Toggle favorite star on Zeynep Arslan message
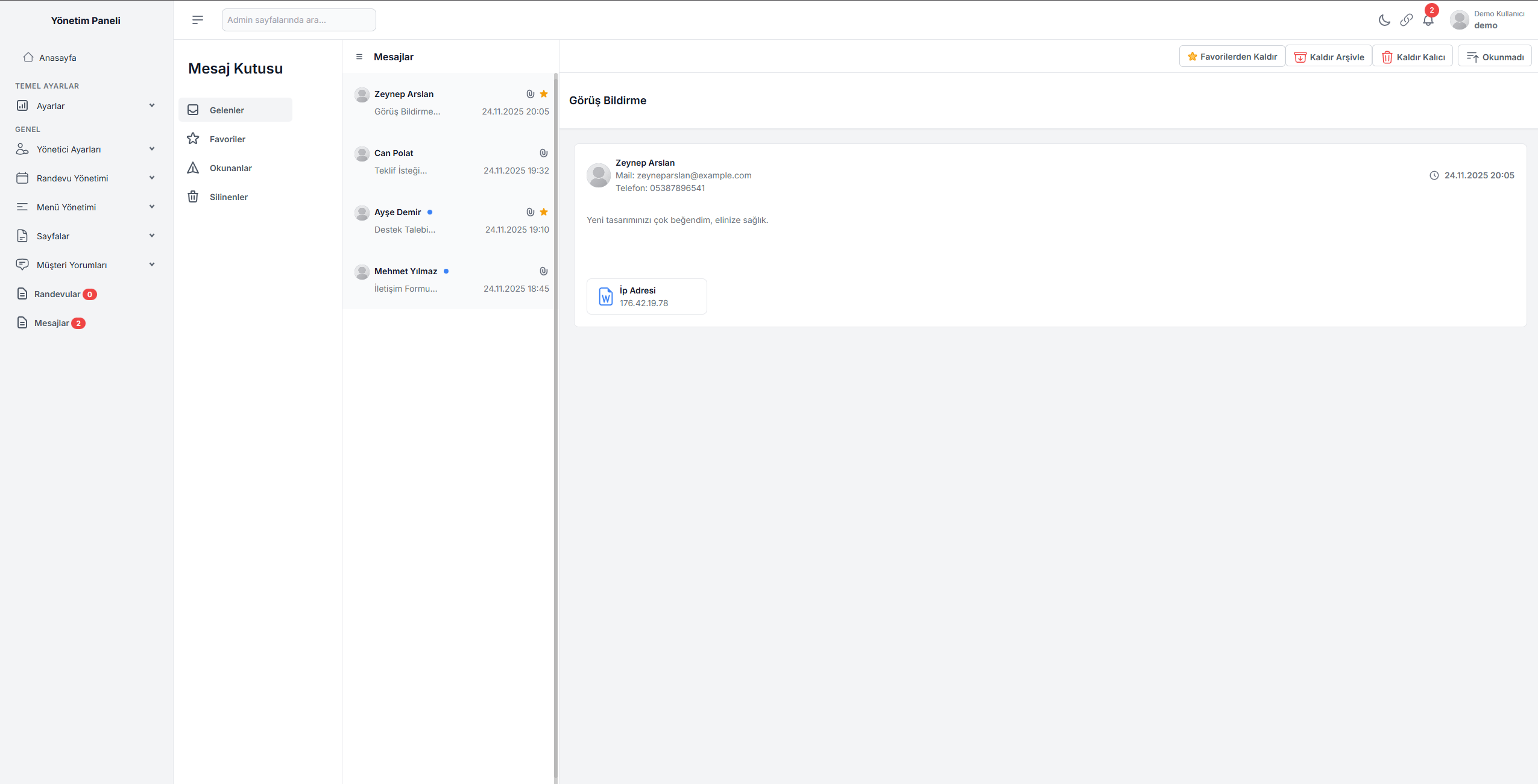The width and height of the screenshot is (1538, 784). pos(544,94)
